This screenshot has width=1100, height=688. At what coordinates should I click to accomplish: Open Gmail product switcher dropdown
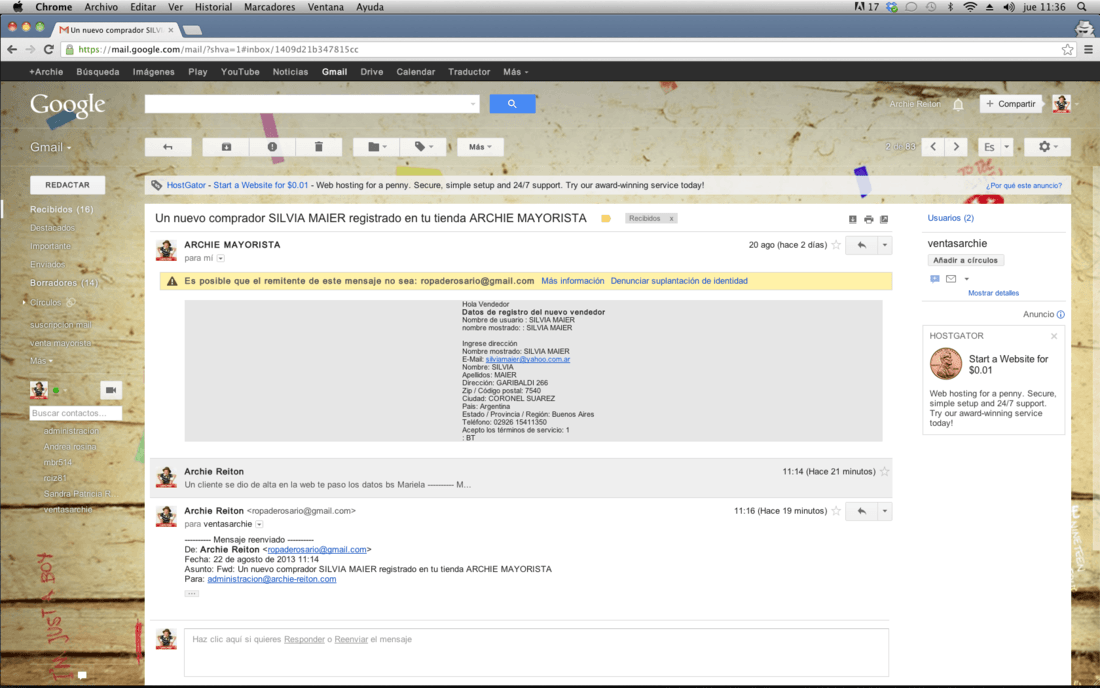click(x=51, y=147)
